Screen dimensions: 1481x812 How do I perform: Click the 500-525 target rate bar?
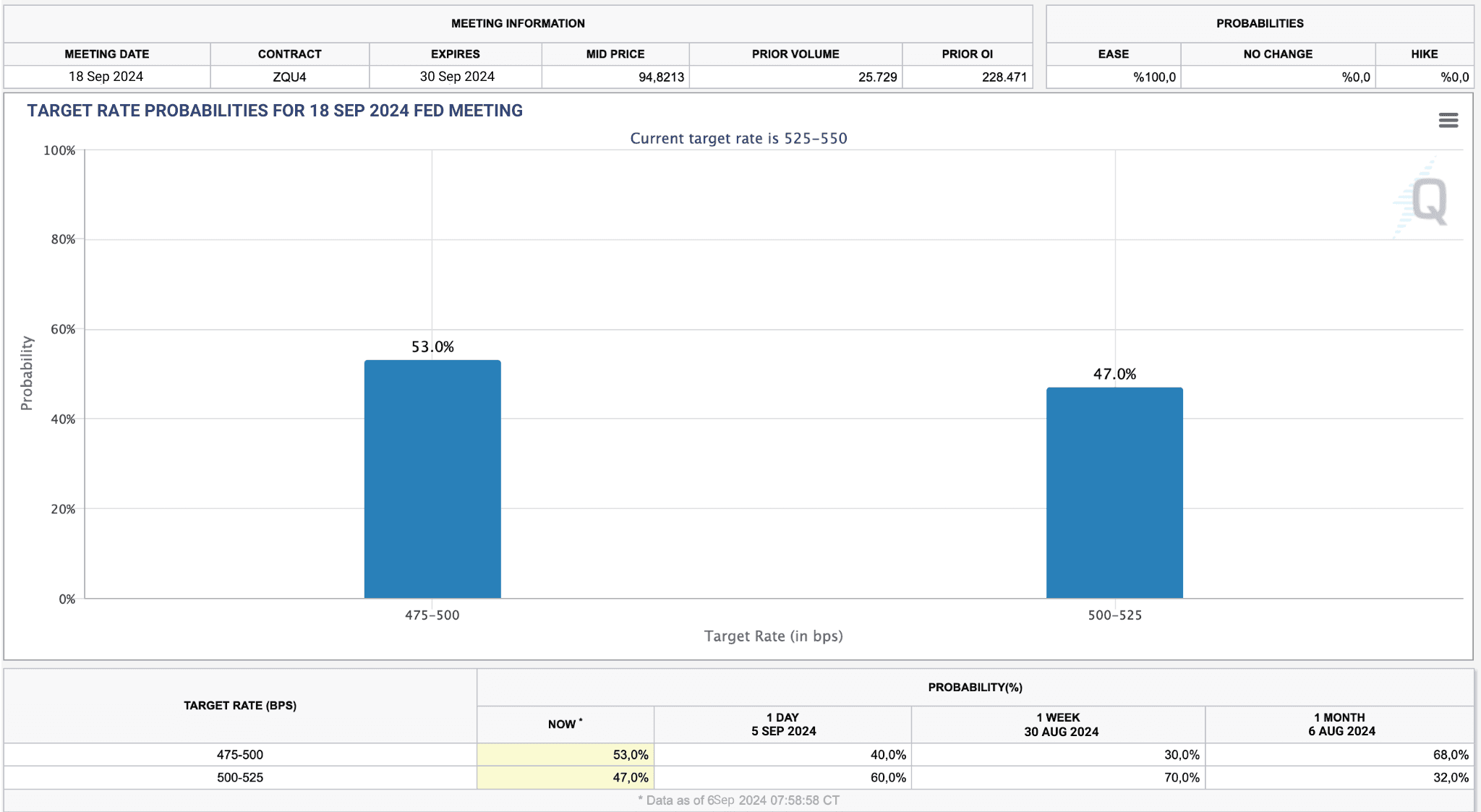(1114, 492)
